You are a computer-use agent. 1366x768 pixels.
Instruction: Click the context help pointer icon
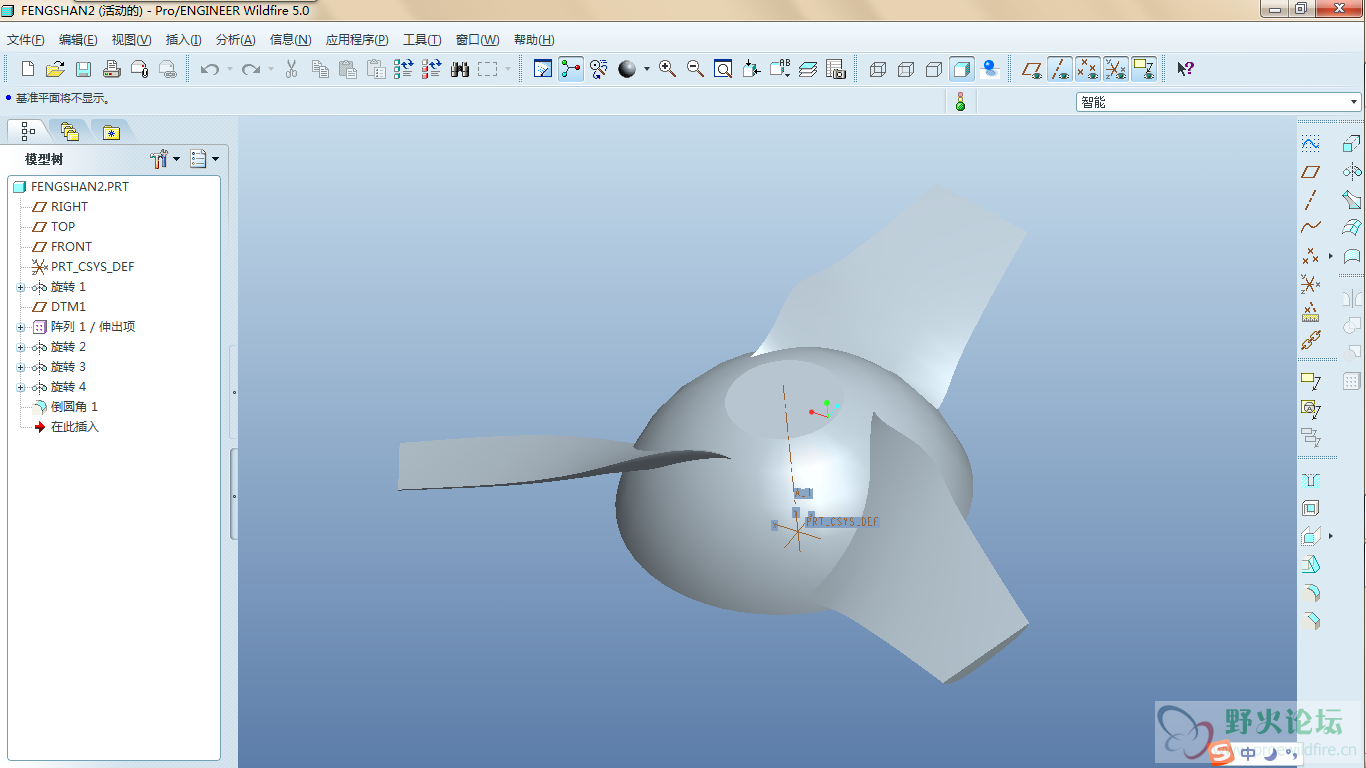point(1185,69)
